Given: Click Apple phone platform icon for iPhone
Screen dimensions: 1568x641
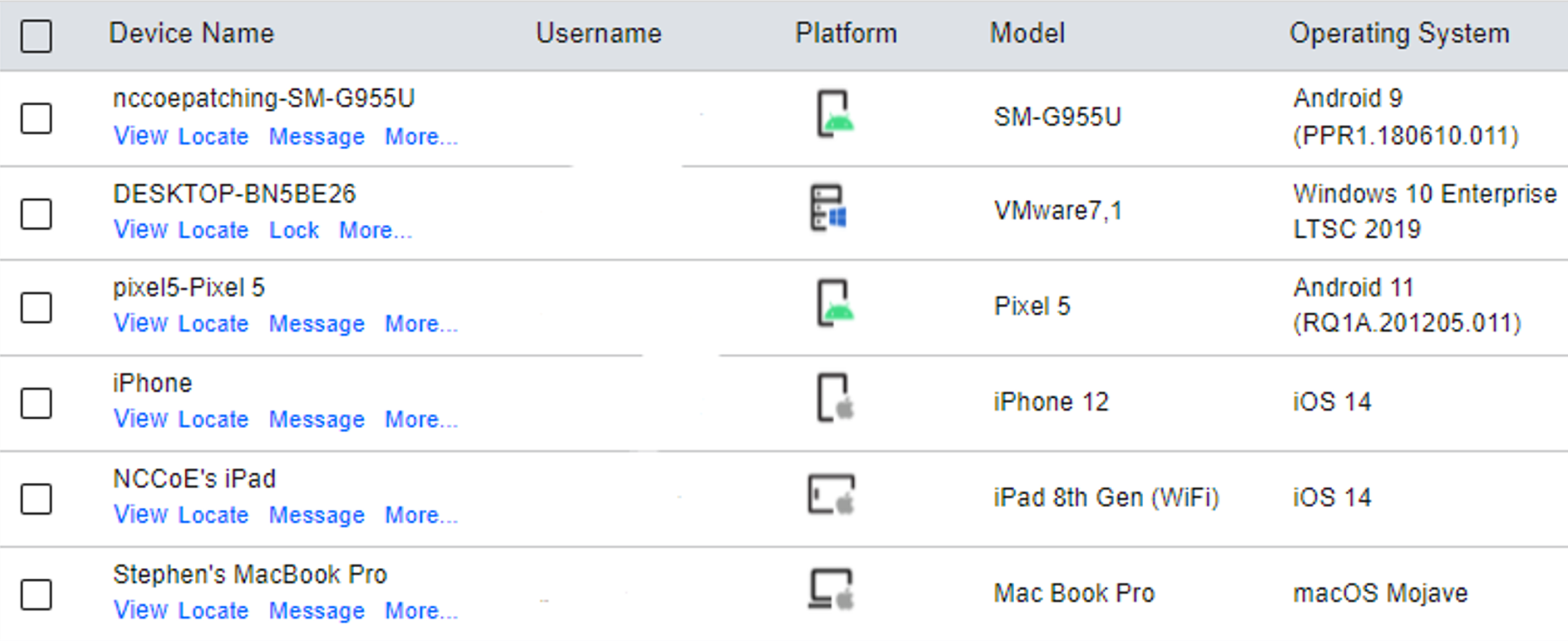Looking at the screenshot, I should 835,398.
